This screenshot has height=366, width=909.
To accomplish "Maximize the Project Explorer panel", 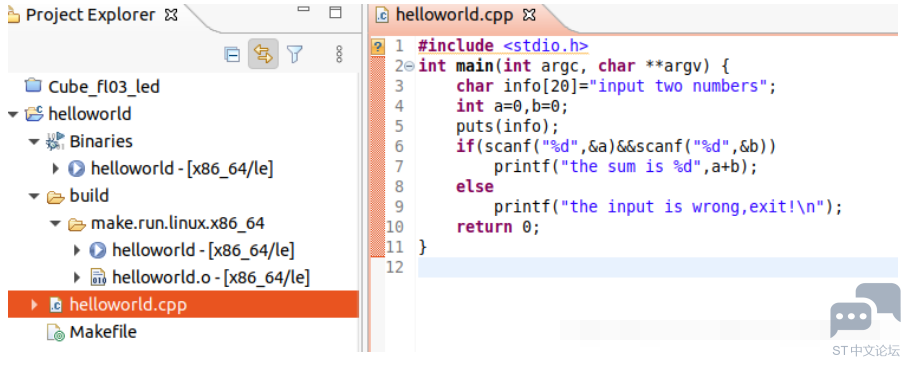I will pyautogui.click(x=335, y=12).
